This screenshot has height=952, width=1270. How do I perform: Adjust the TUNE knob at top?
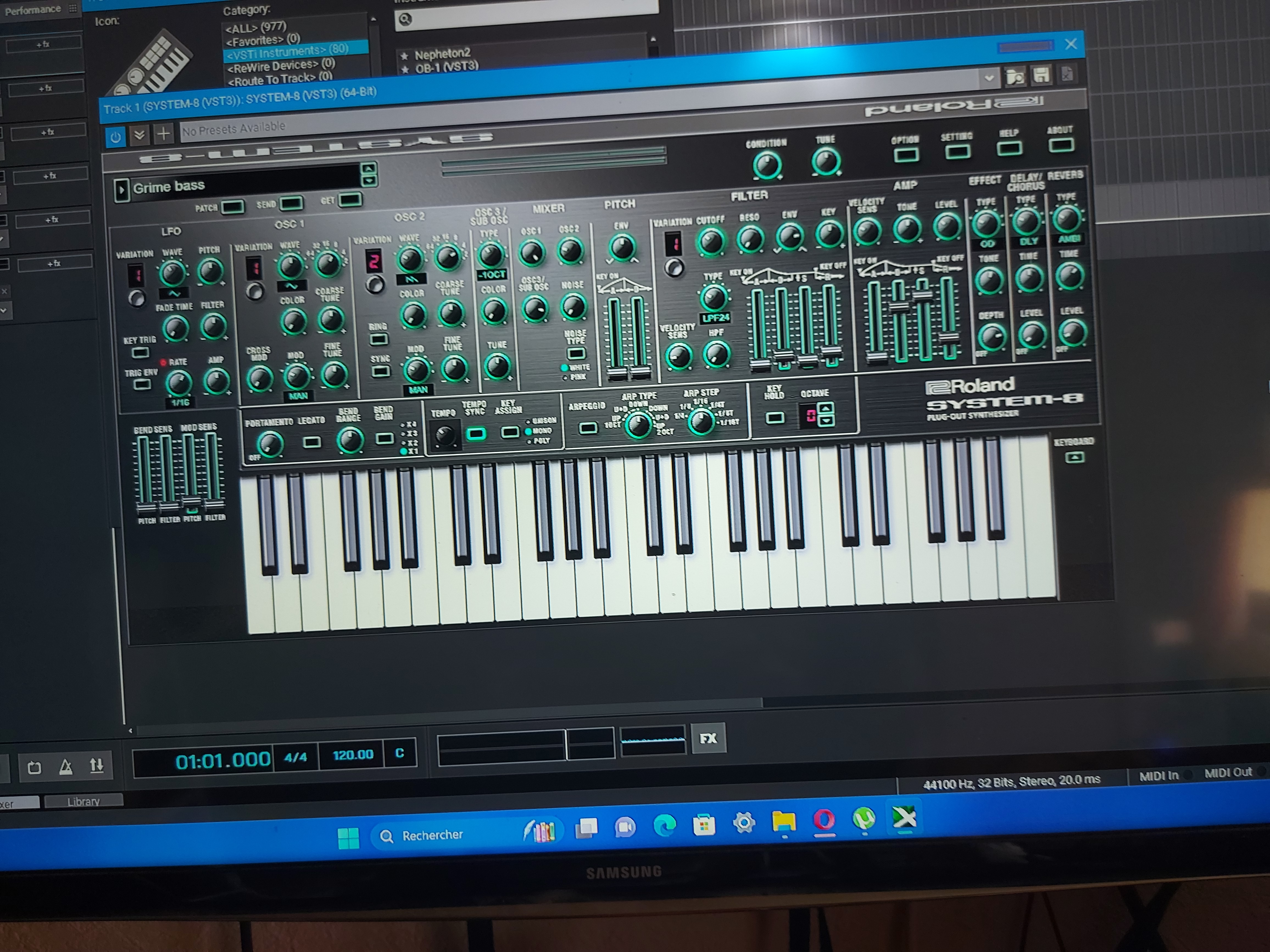coord(826,162)
